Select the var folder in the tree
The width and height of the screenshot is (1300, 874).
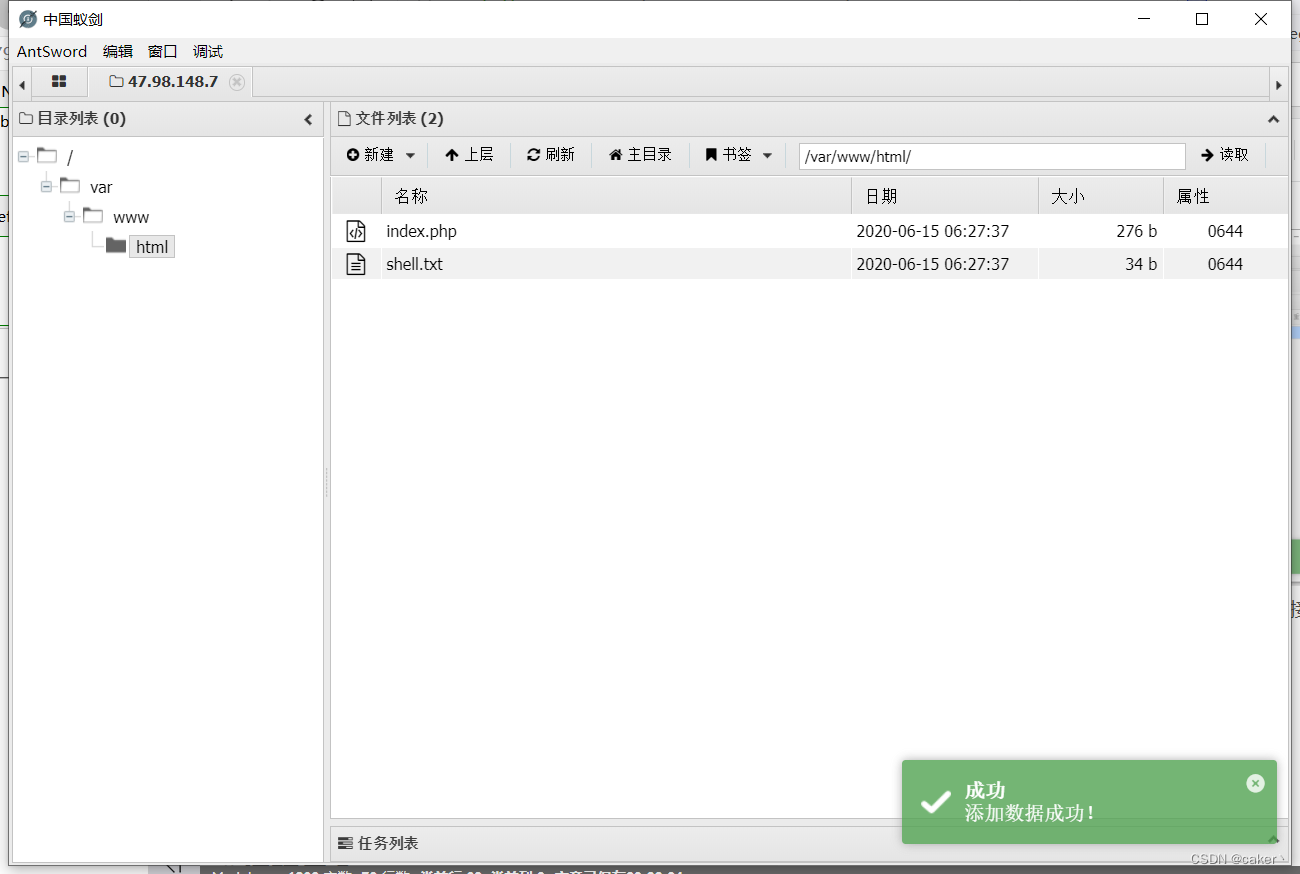[101, 187]
